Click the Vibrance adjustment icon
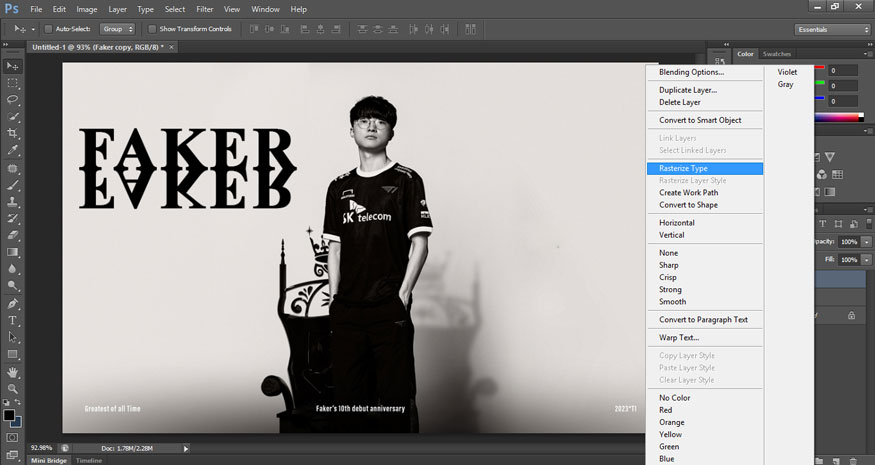 click(830, 157)
